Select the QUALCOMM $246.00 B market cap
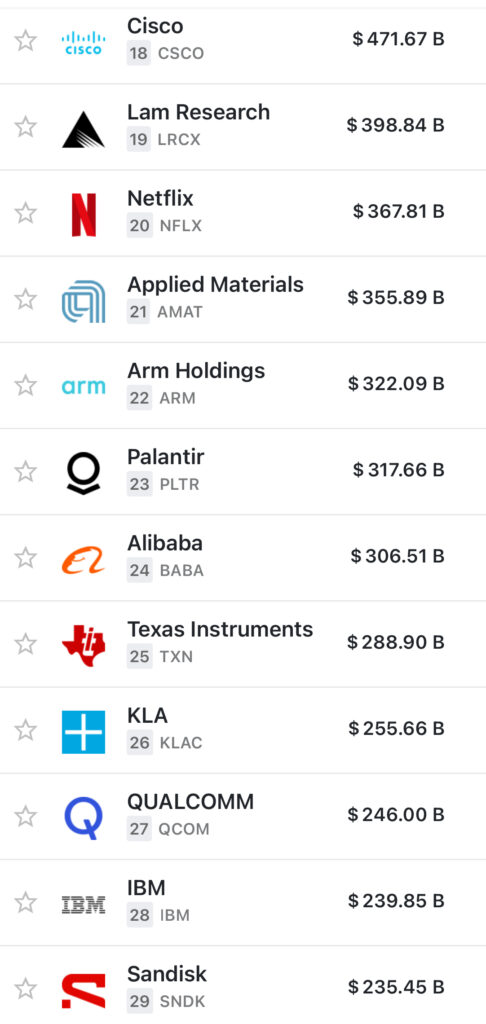Viewport: 486px width, 1024px height. pyautogui.click(x=396, y=815)
